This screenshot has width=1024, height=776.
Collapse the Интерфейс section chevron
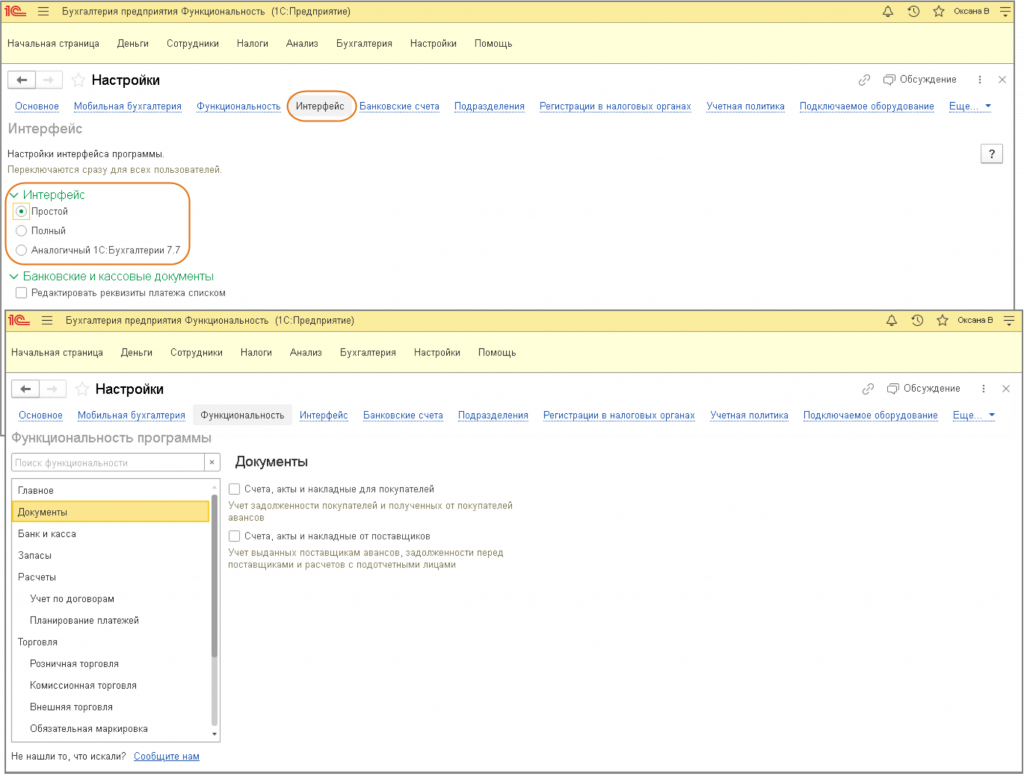[x=14, y=195]
